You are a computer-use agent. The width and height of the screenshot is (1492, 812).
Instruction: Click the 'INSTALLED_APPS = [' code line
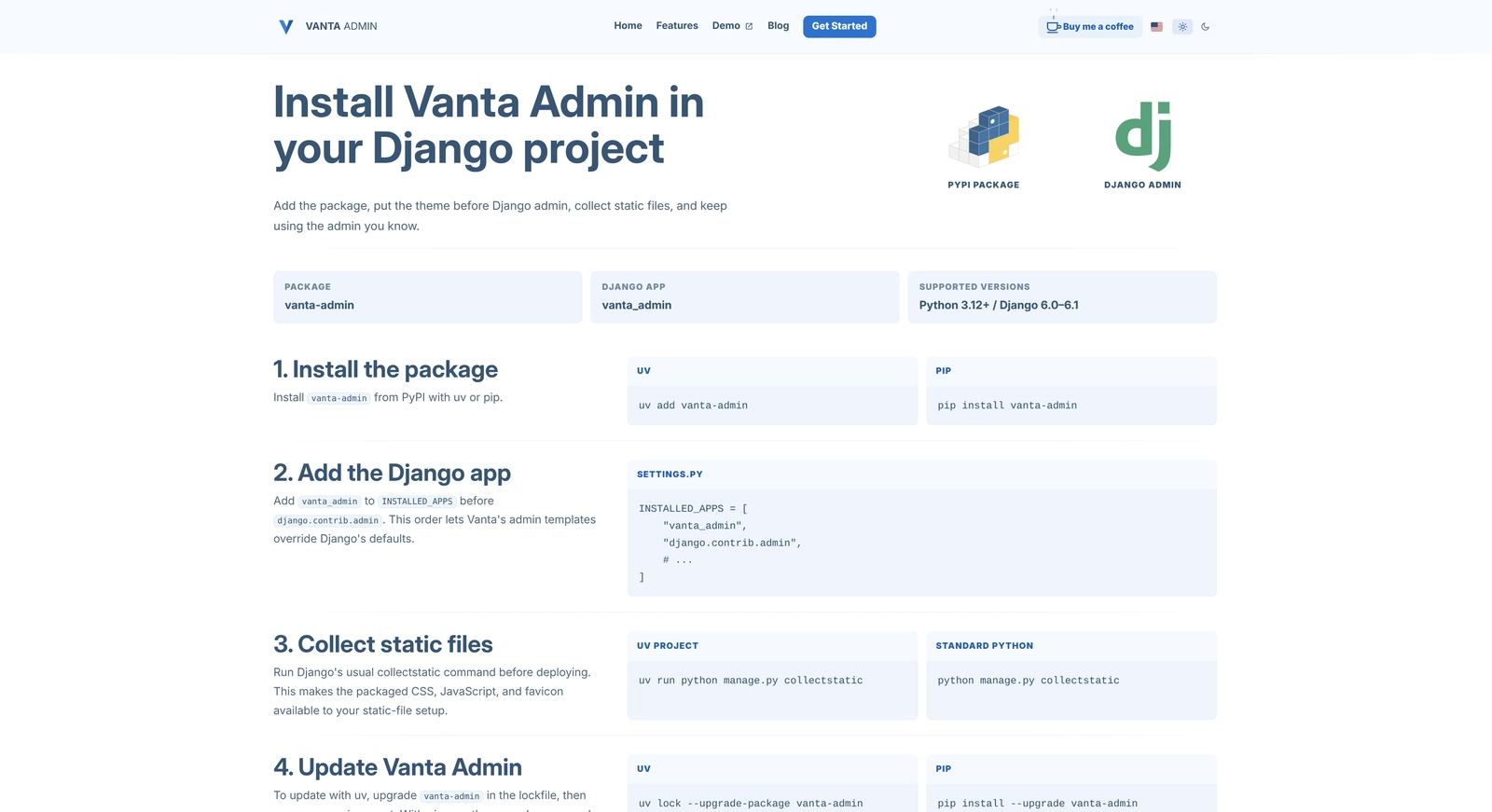tap(693, 509)
